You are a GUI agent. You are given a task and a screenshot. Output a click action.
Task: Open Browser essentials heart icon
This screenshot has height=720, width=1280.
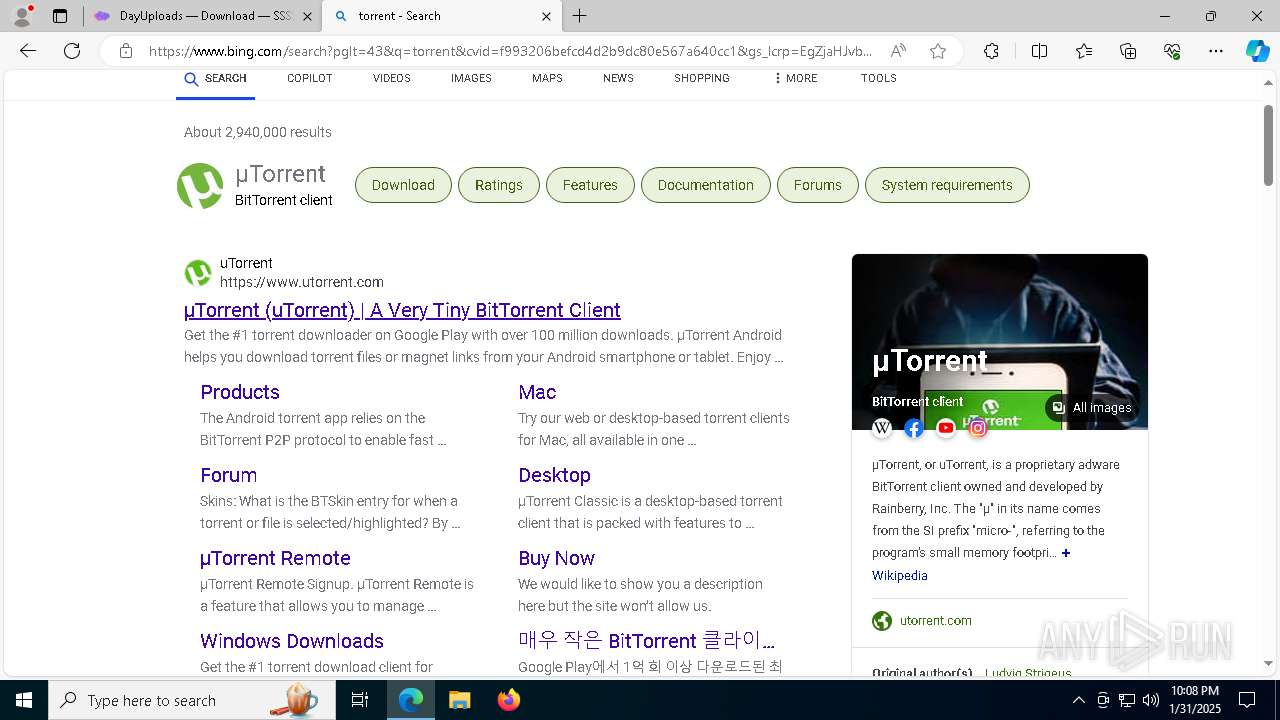pos(1172,51)
